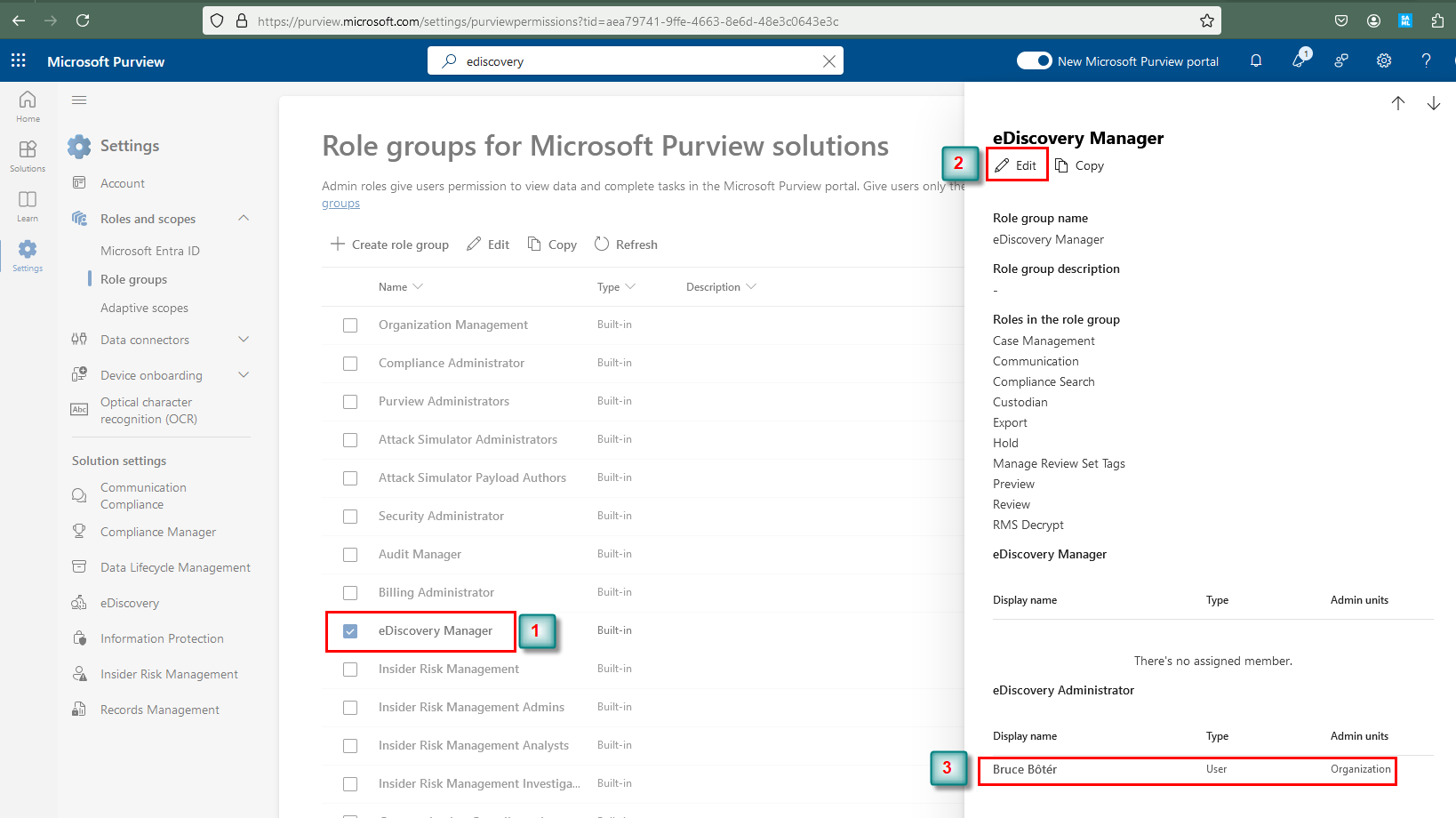This screenshot has width=1456, height=818.
Task: Open browser account profile icon
Action: (x=1373, y=20)
